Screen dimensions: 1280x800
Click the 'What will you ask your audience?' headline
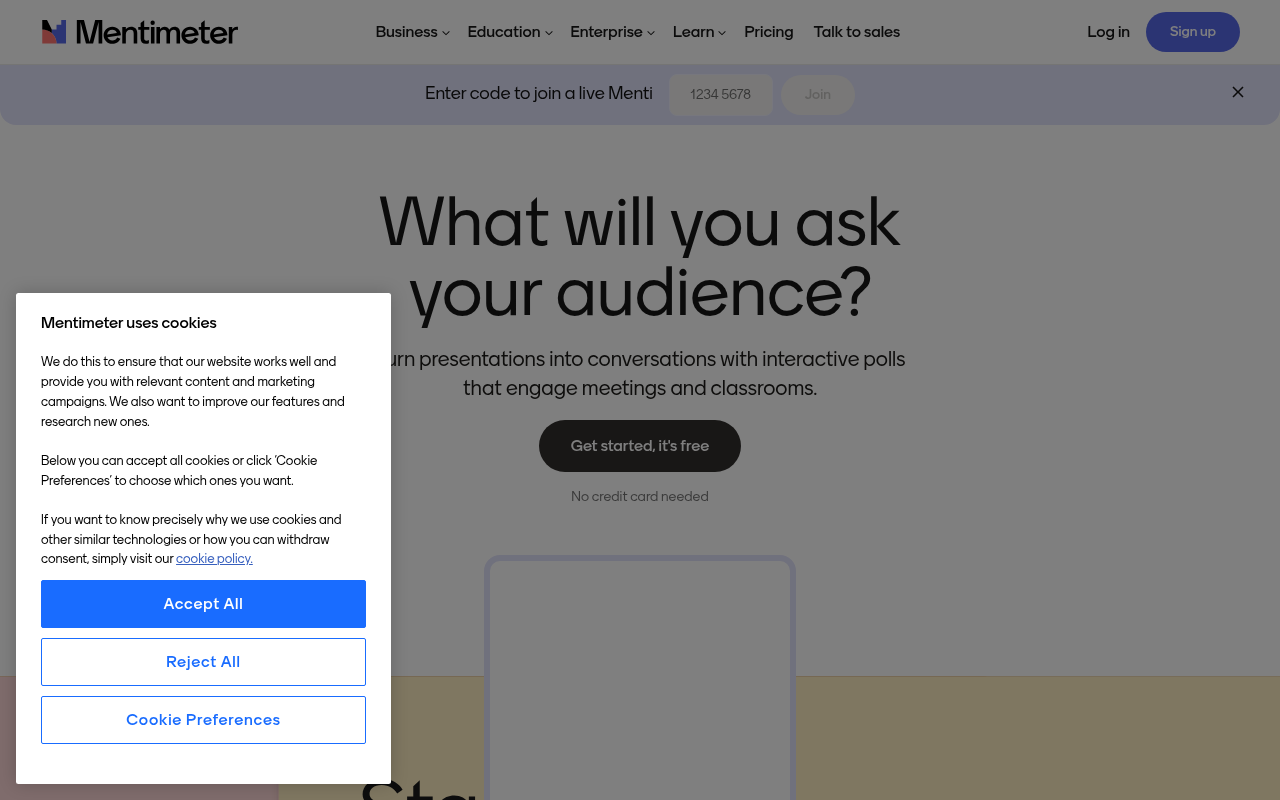(x=640, y=257)
